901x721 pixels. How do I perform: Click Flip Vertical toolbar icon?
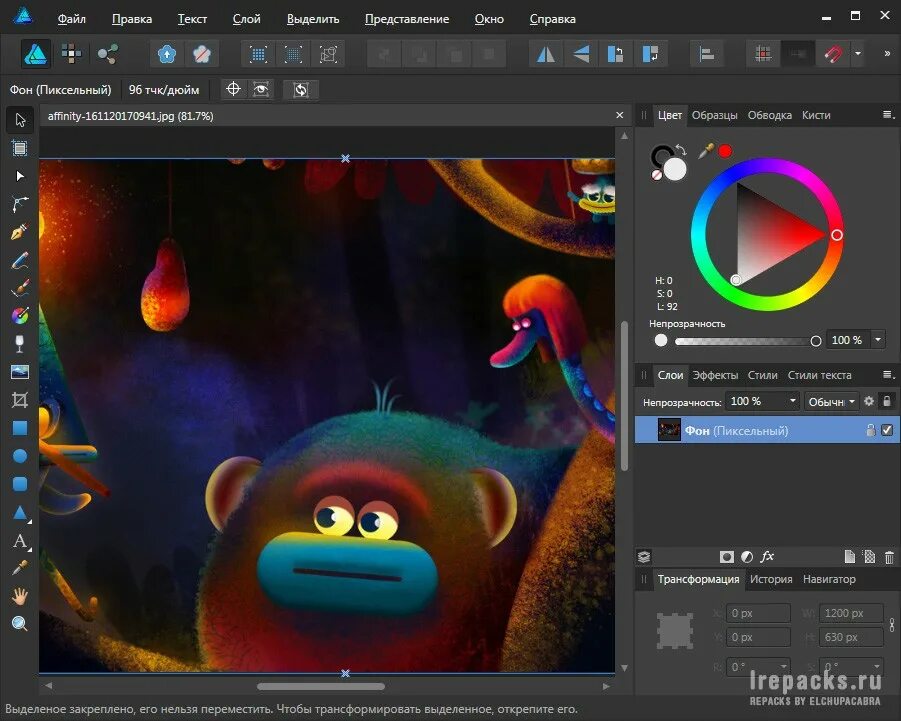pos(581,55)
